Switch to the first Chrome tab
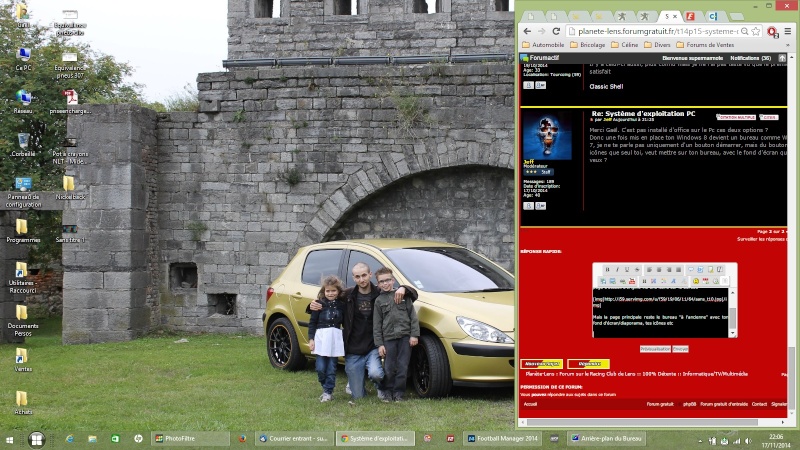The height and width of the screenshot is (450, 800). point(532,16)
